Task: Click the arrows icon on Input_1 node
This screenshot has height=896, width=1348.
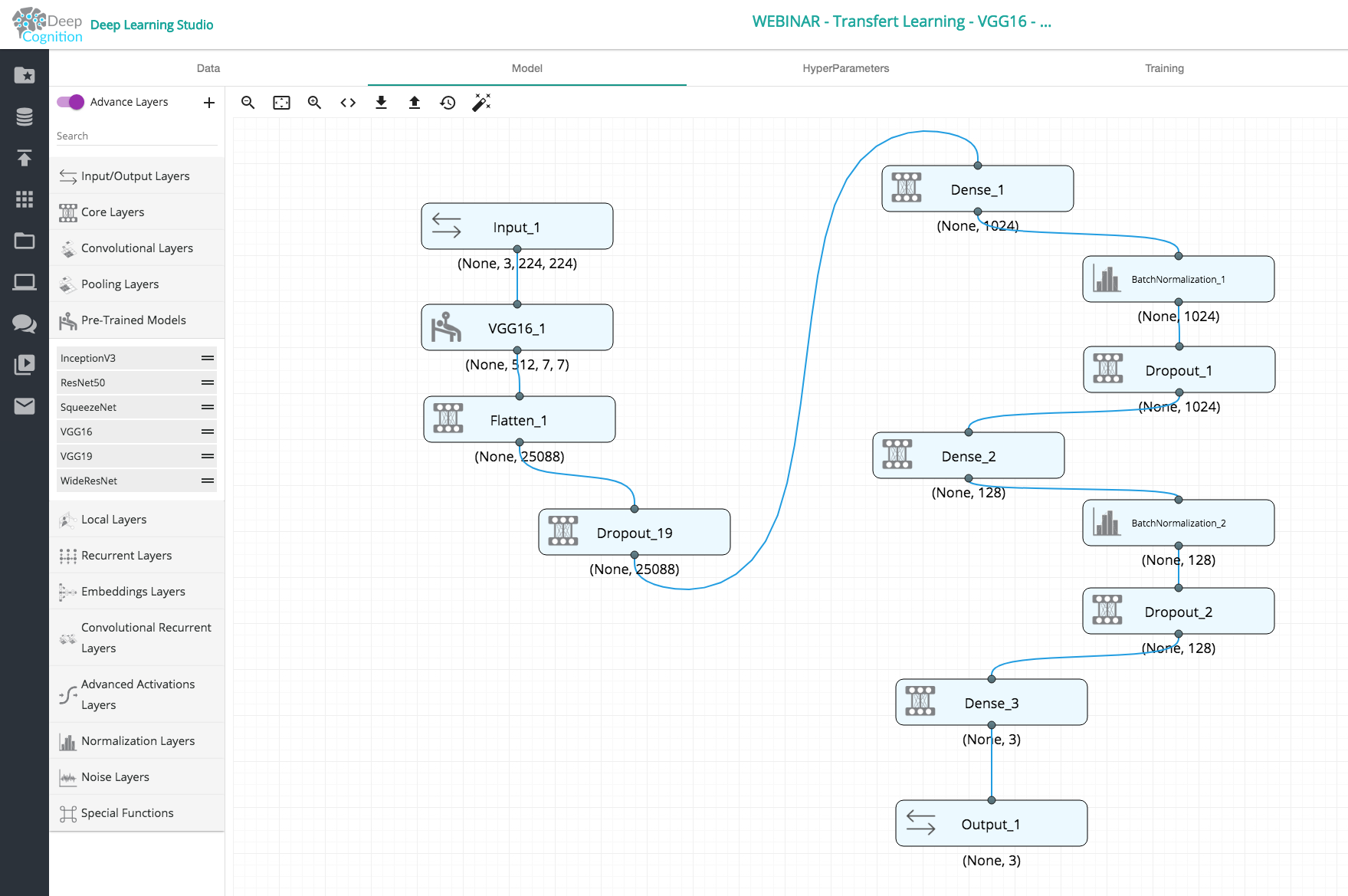Action: (x=447, y=225)
